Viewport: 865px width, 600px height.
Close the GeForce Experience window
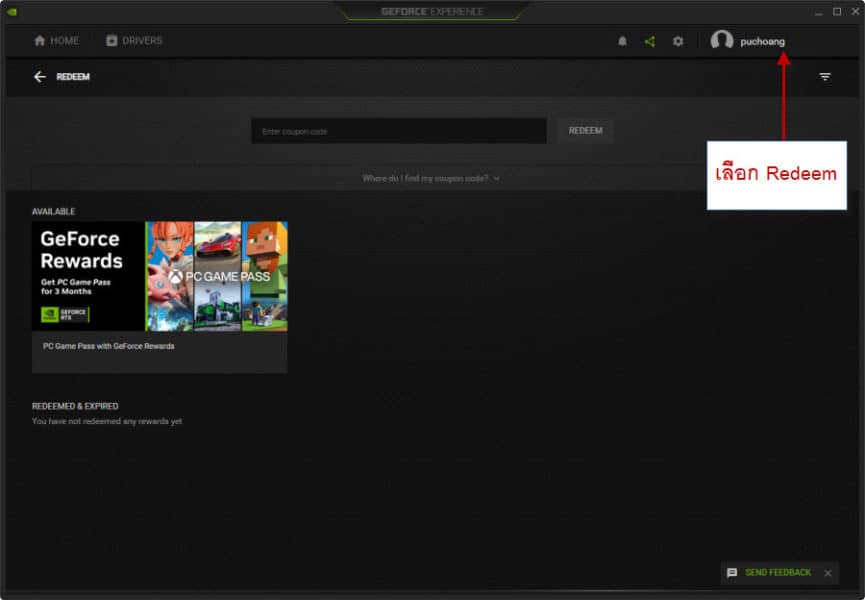(855, 12)
